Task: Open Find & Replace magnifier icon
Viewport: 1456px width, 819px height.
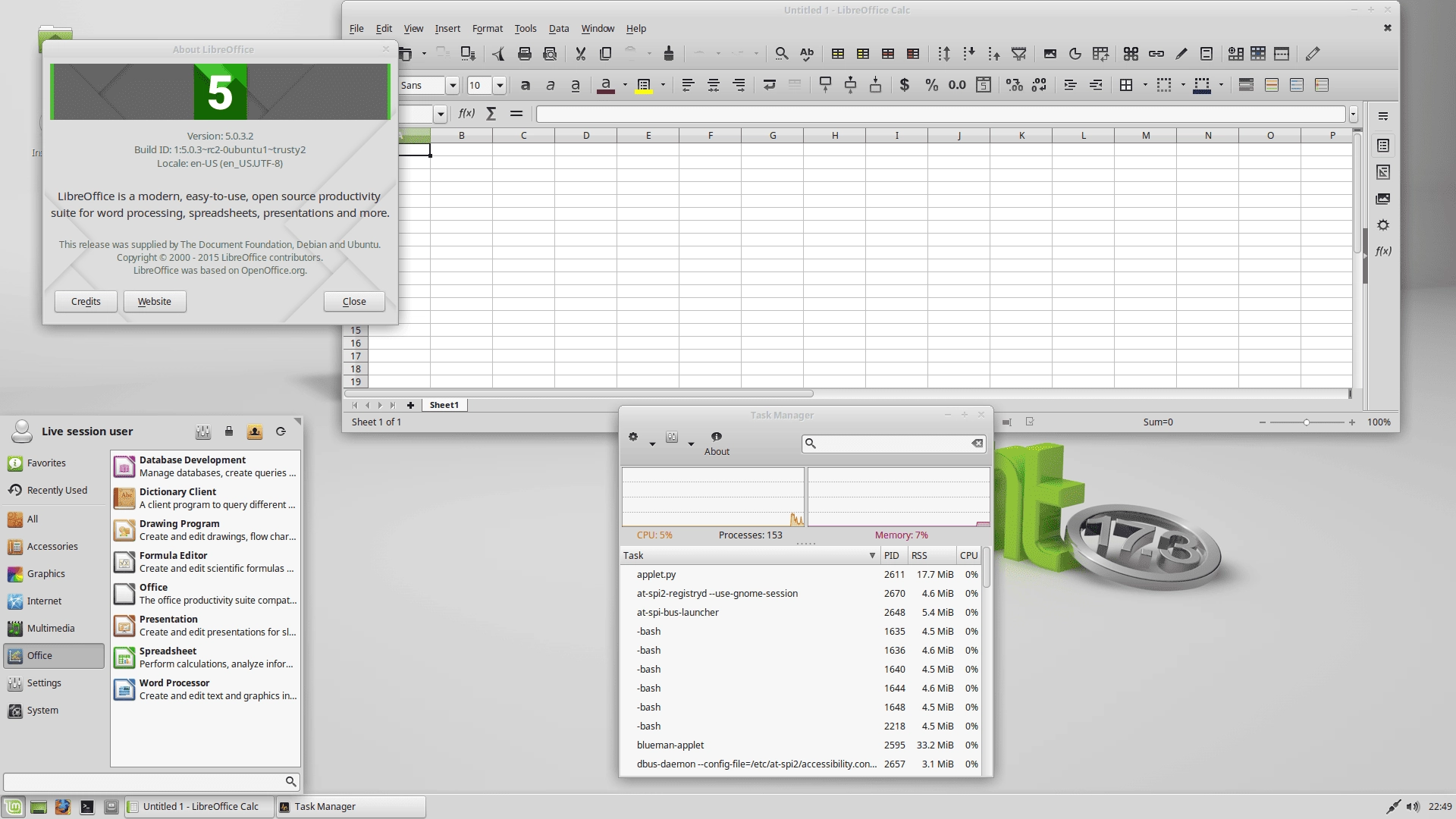Action: (x=781, y=54)
